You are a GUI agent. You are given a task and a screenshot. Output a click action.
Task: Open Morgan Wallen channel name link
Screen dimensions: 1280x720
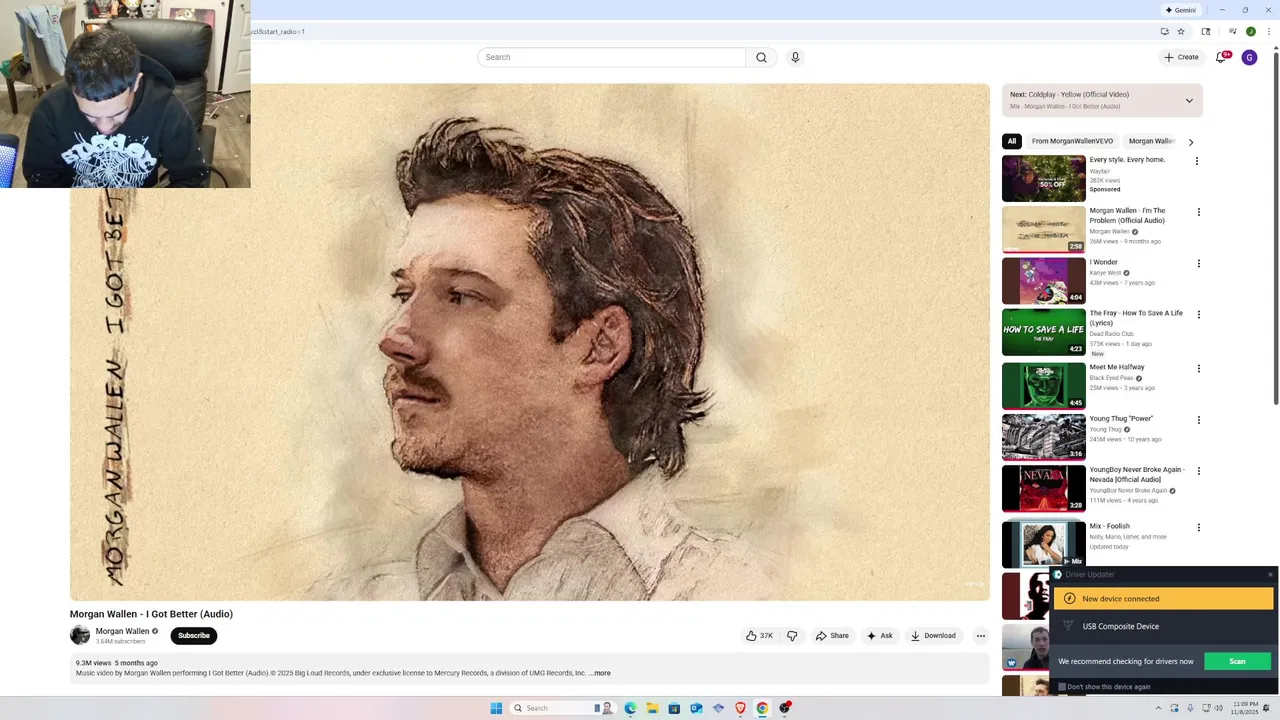pos(122,631)
